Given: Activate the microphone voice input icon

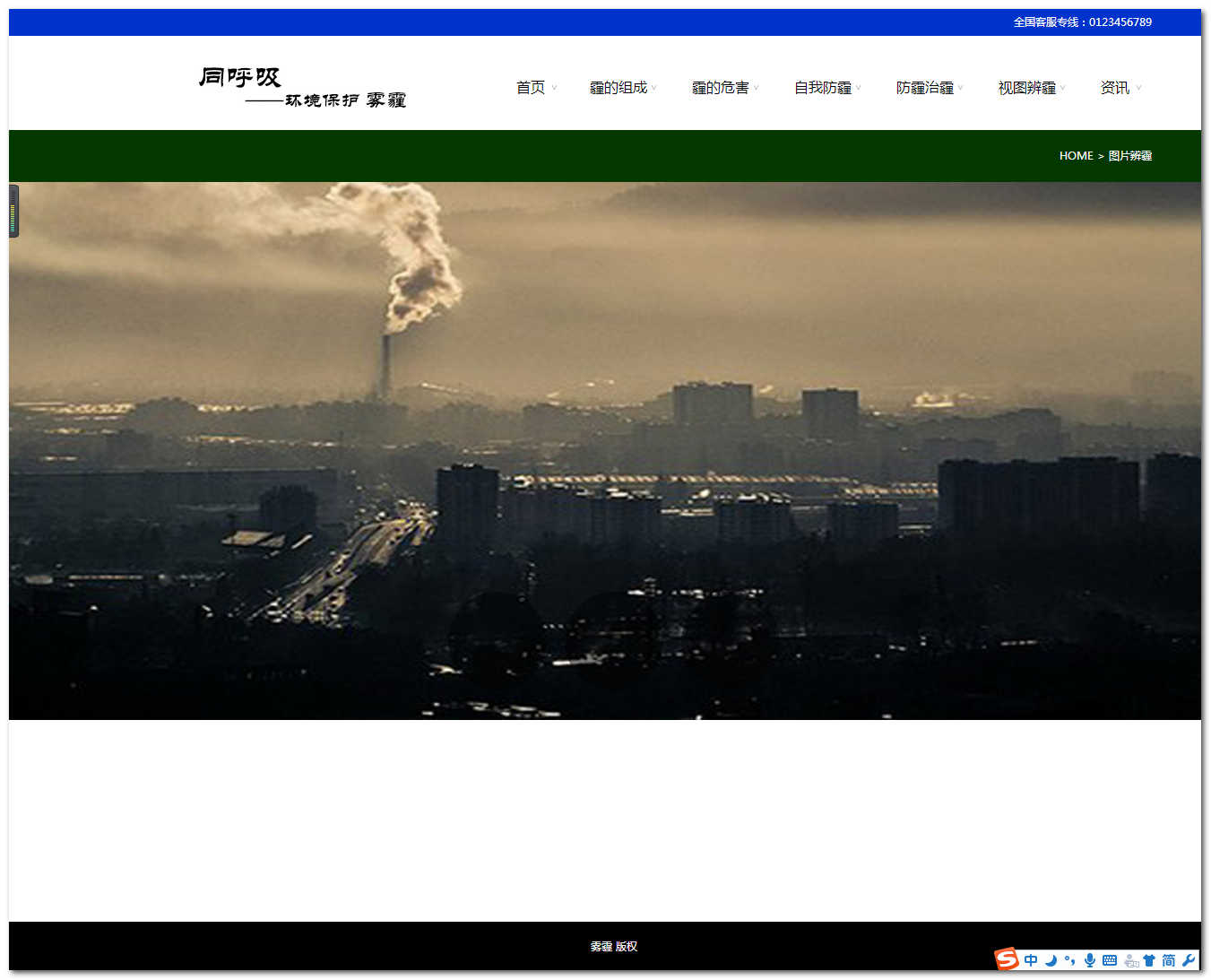Looking at the screenshot, I should [1090, 960].
